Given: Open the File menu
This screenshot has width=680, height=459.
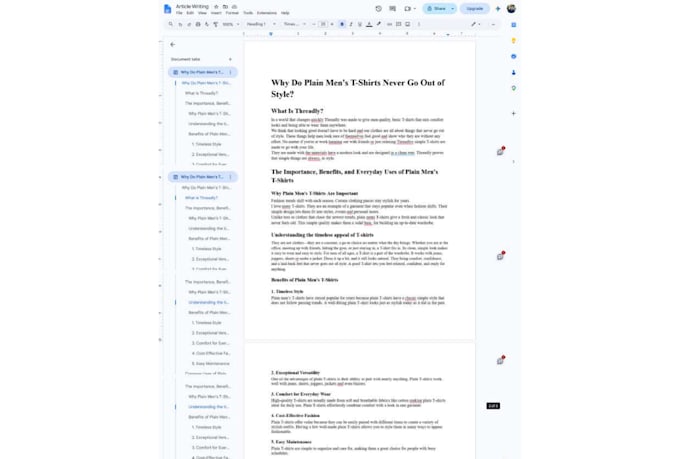Looking at the screenshot, I should 179,13.
